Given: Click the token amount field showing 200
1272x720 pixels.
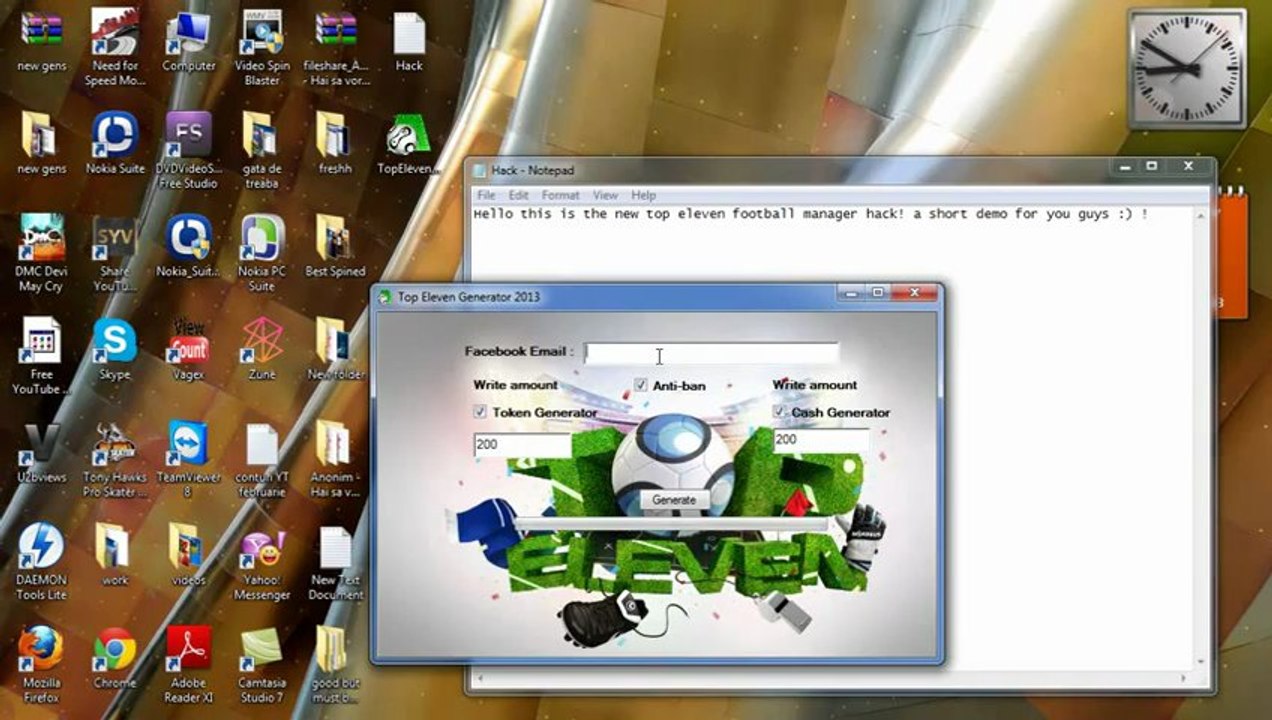Looking at the screenshot, I should [x=521, y=443].
